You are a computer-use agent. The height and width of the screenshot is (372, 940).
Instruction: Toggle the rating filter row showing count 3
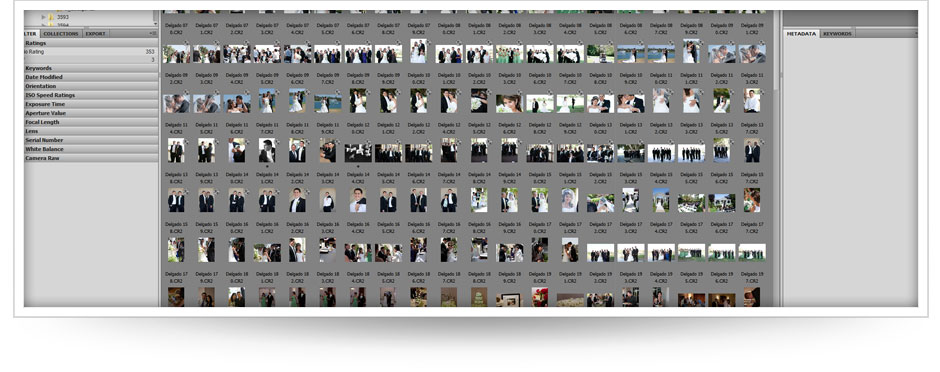(90, 59)
